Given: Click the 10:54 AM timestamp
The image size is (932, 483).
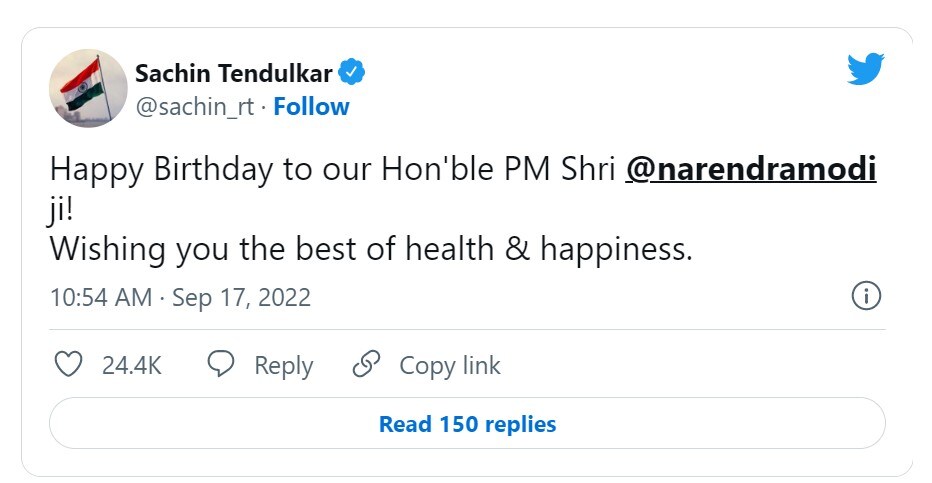Looking at the screenshot, I should coord(101,297).
